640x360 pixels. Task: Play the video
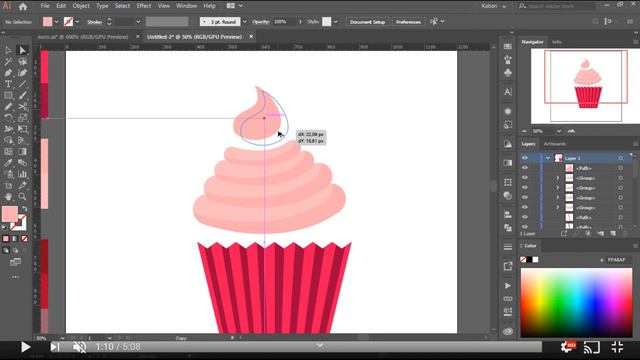click(25, 347)
